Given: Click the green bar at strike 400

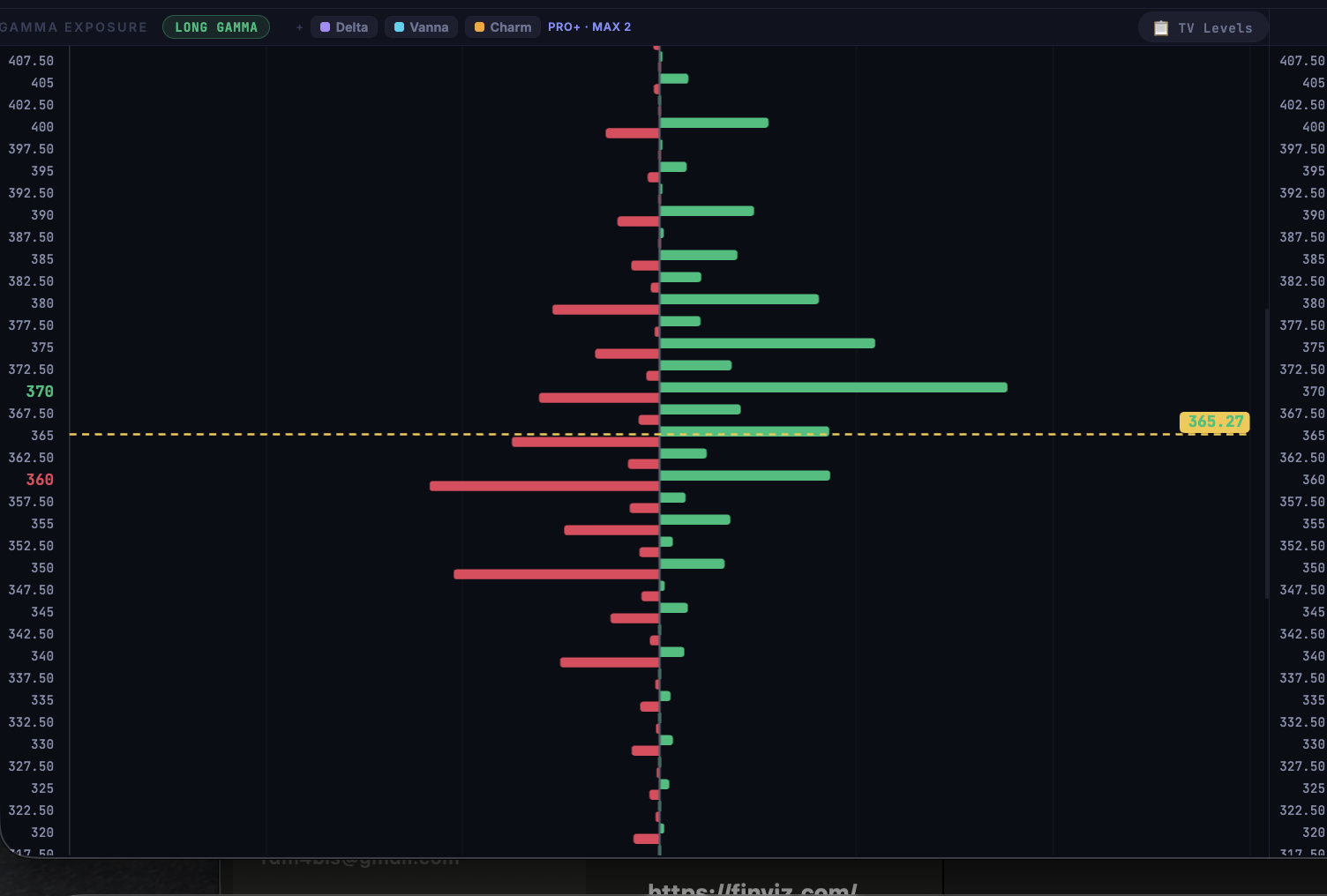Looking at the screenshot, I should [x=714, y=123].
